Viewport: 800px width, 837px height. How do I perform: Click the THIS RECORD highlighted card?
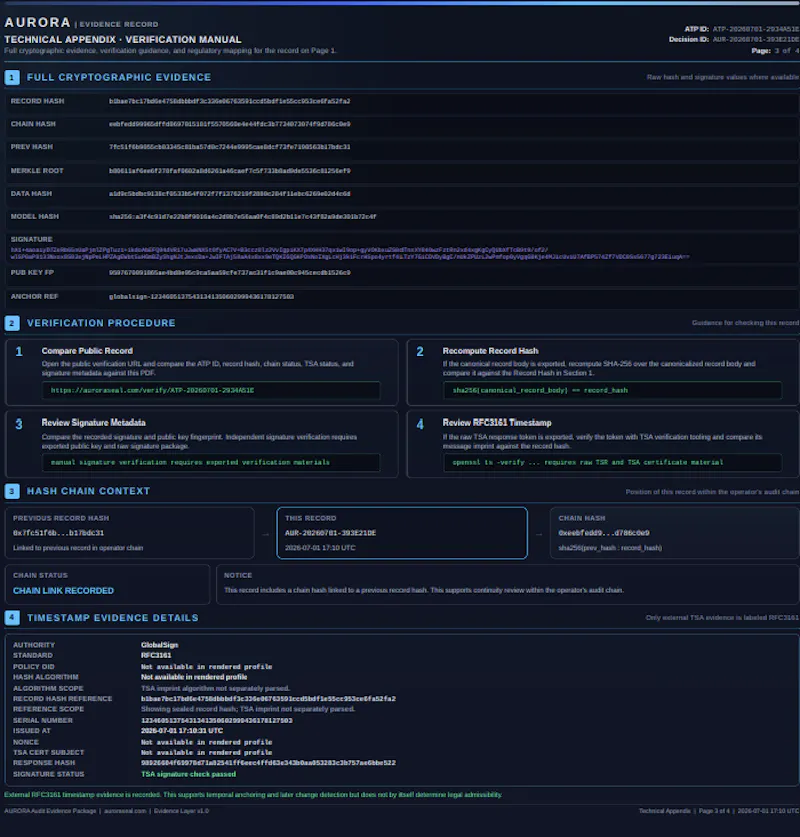(x=402, y=533)
